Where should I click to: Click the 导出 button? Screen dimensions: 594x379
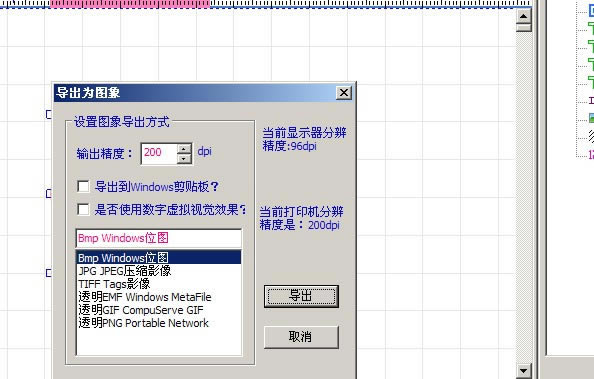pyautogui.click(x=301, y=296)
